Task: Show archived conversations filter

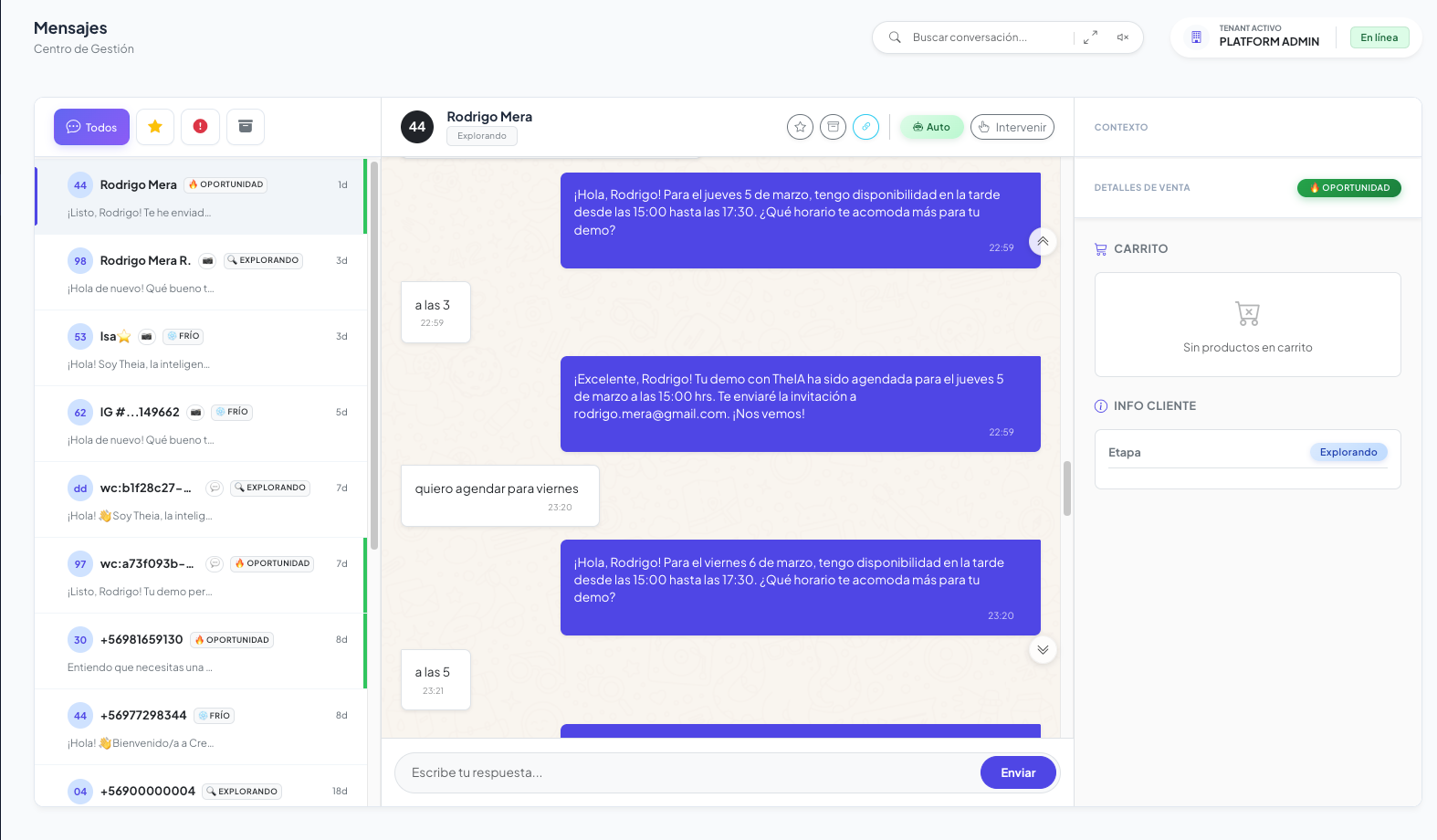Action: point(246,127)
